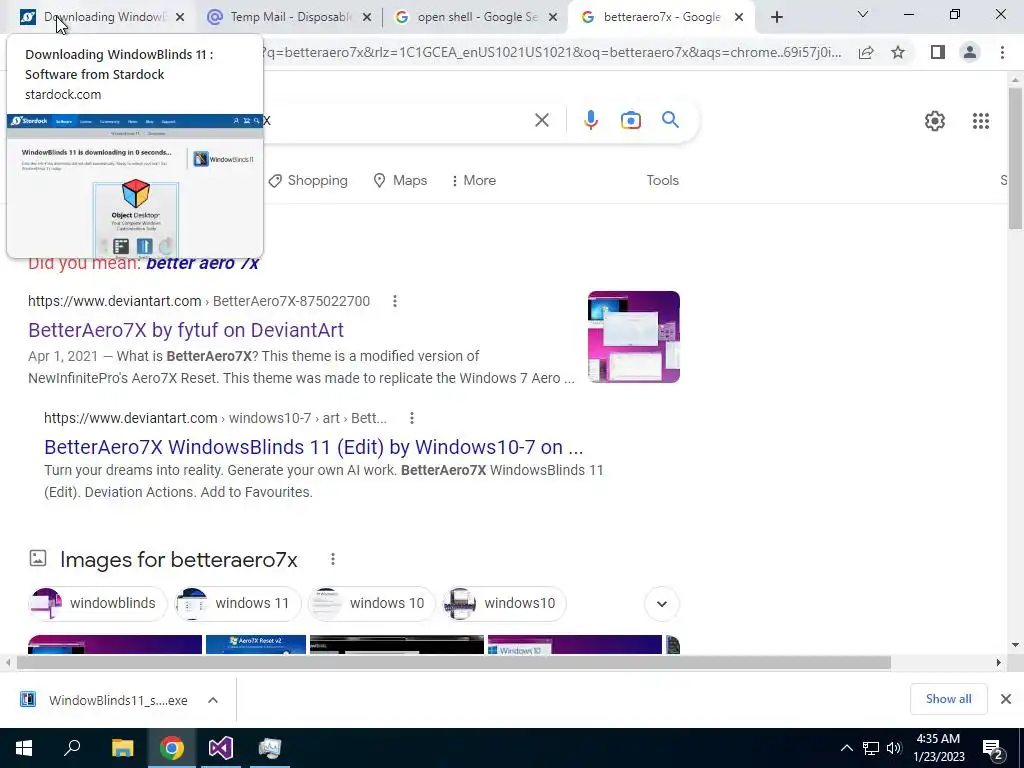This screenshot has width=1024, height=768.
Task: Select the windows10 image chip
Action: point(504,603)
